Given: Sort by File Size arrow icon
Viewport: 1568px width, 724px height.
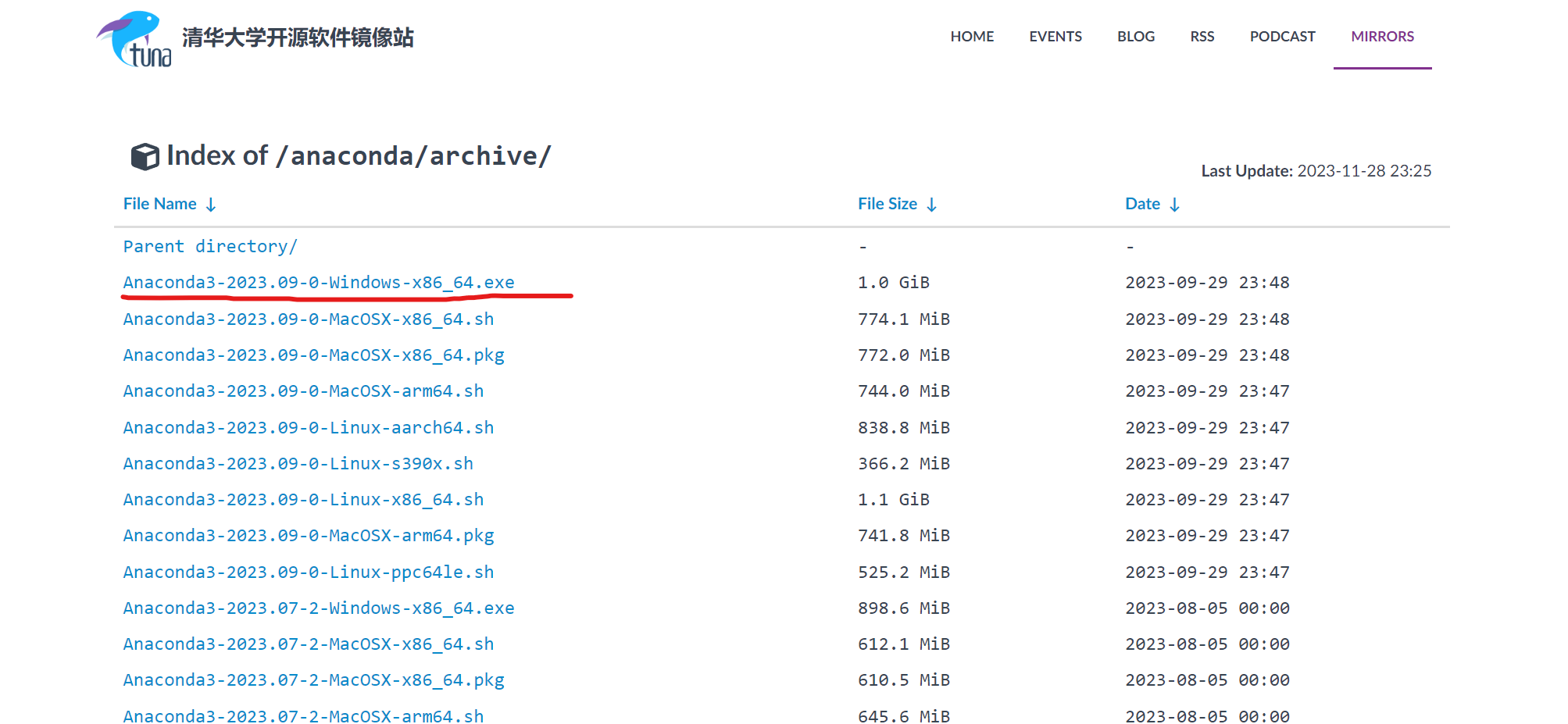Looking at the screenshot, I should (931, 205).
